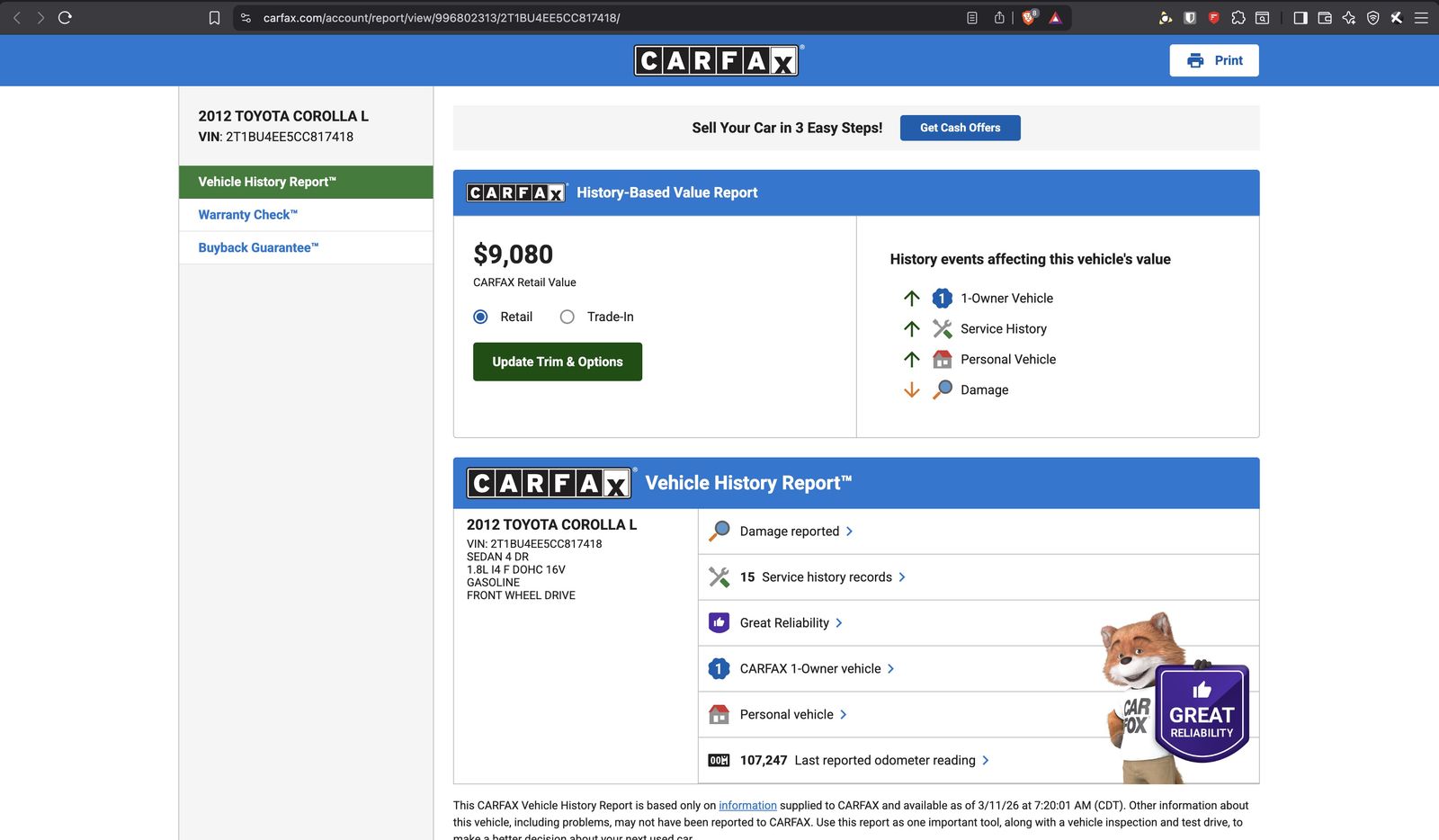Click the magnifying glass Damage reported icon
The height and width of the screenshot is (840, 1439).
click(719, 532)
